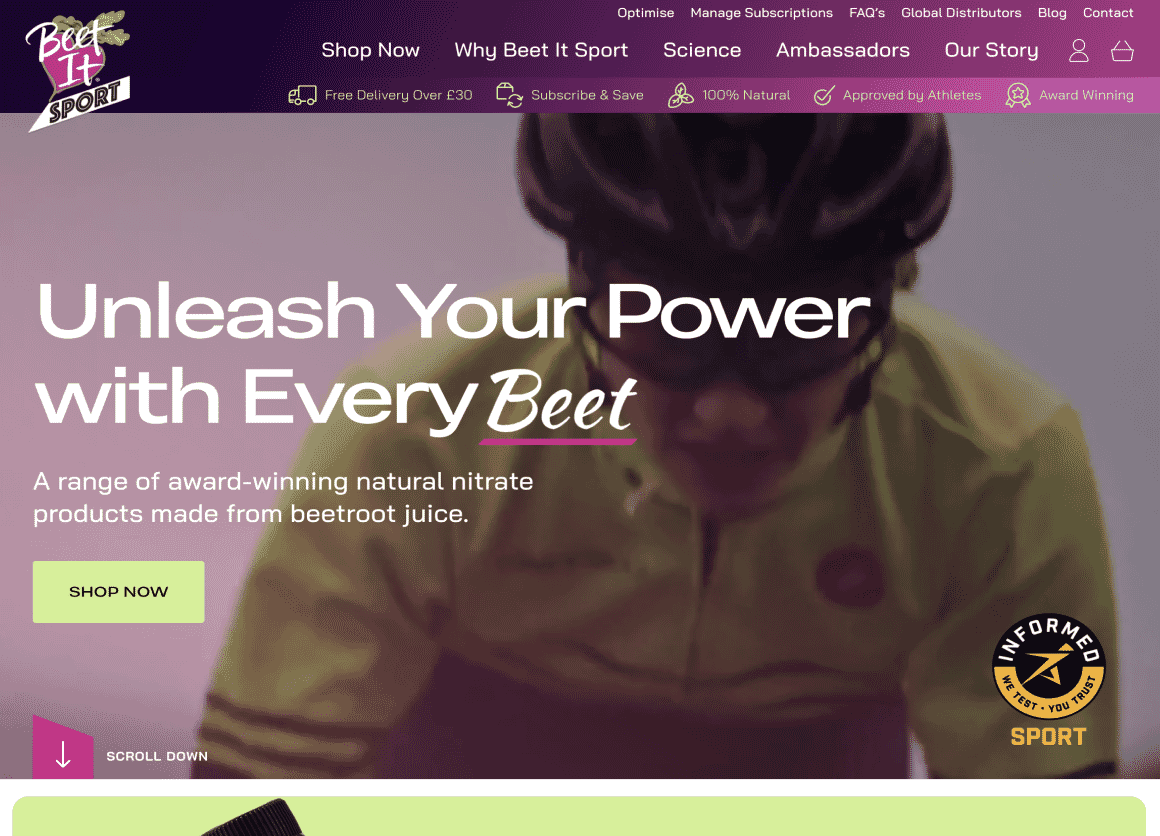Go to the Science page
The width and height of the screenshot is (1160, 836).
point(702,50)
